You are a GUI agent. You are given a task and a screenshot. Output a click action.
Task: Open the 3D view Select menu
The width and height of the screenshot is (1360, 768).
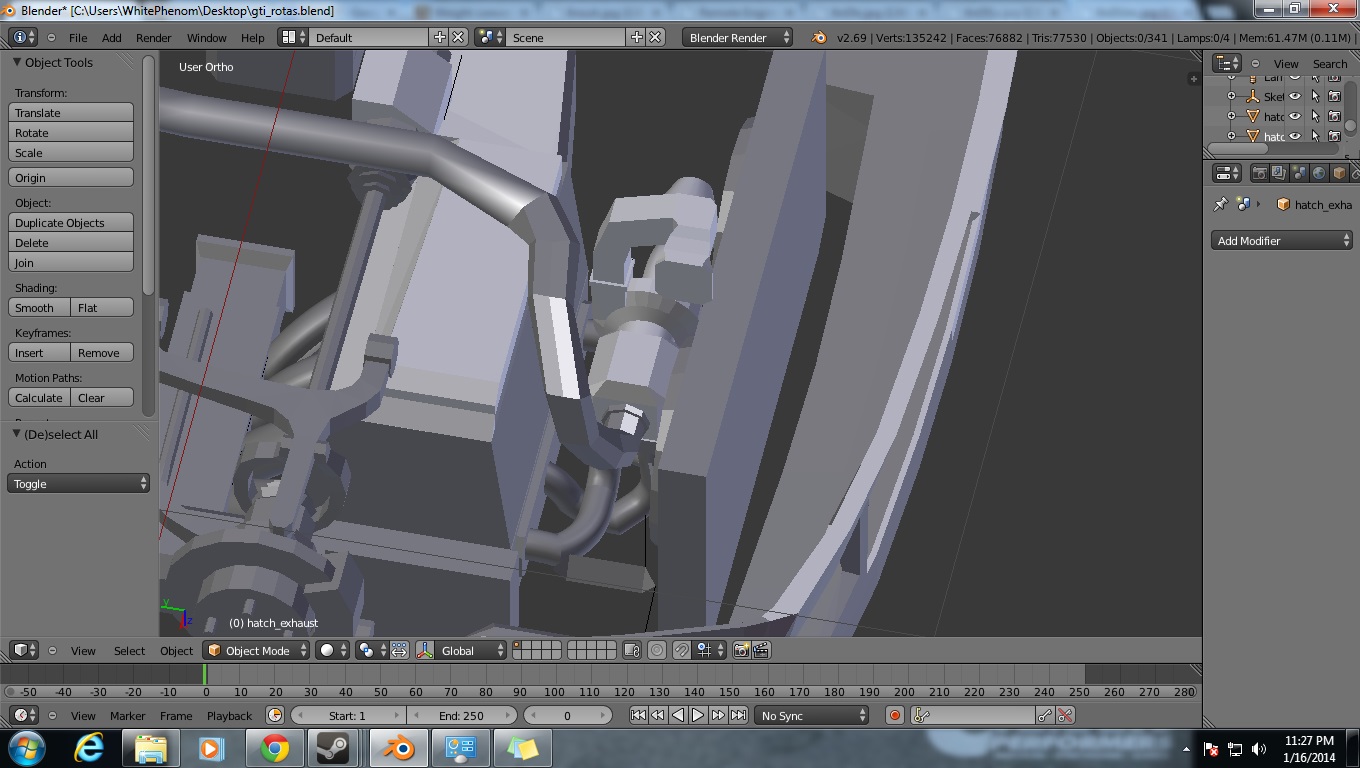click(129, 651)
